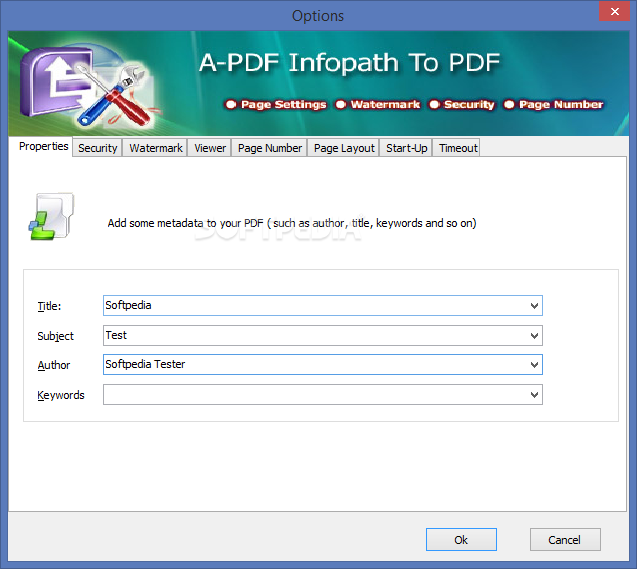Click into the Subject field containing Test
The width and height of the screenshot is (637, 569).
pos(323,335)
